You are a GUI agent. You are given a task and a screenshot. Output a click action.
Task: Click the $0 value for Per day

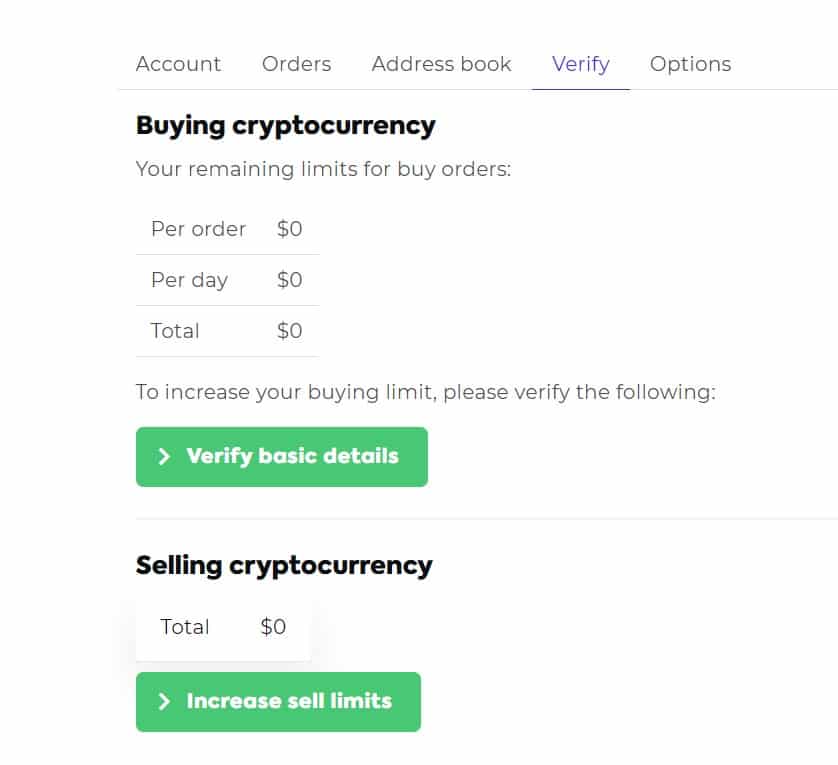click(x=289, y=280)
